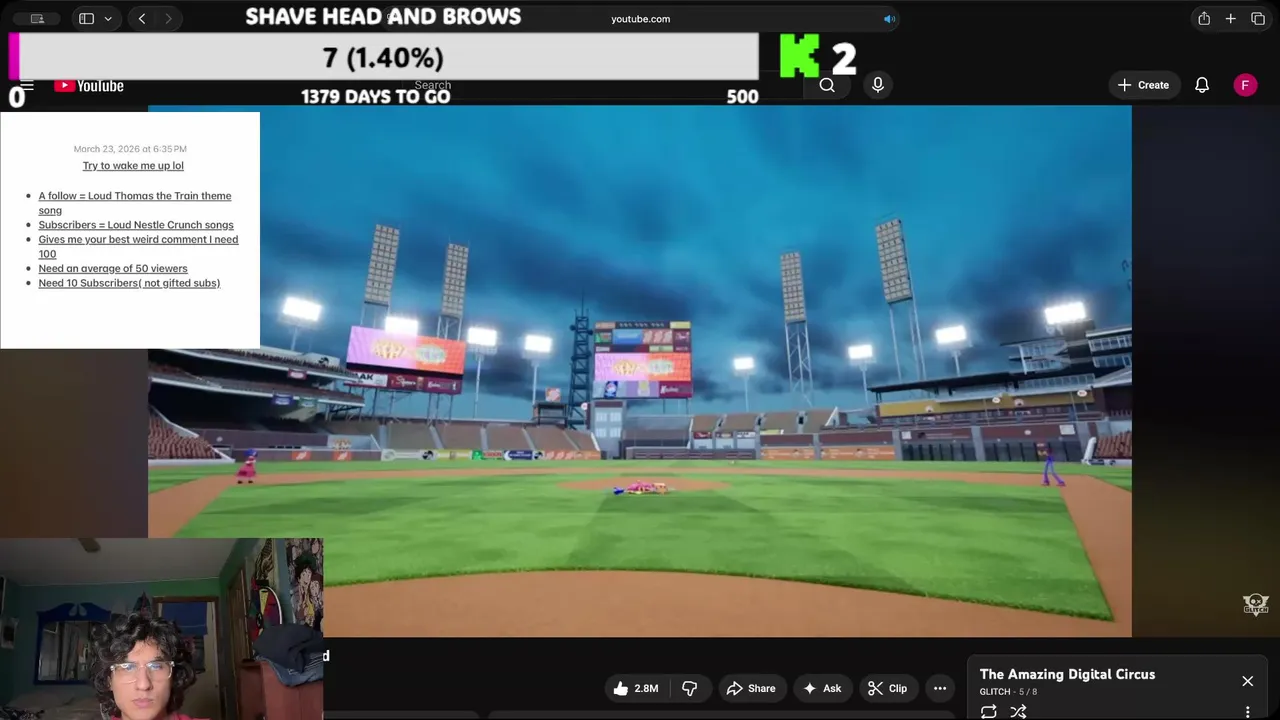1280x720 pixels.
Task: Open playlist panel options menu
Action: (x=1247, y=712)
